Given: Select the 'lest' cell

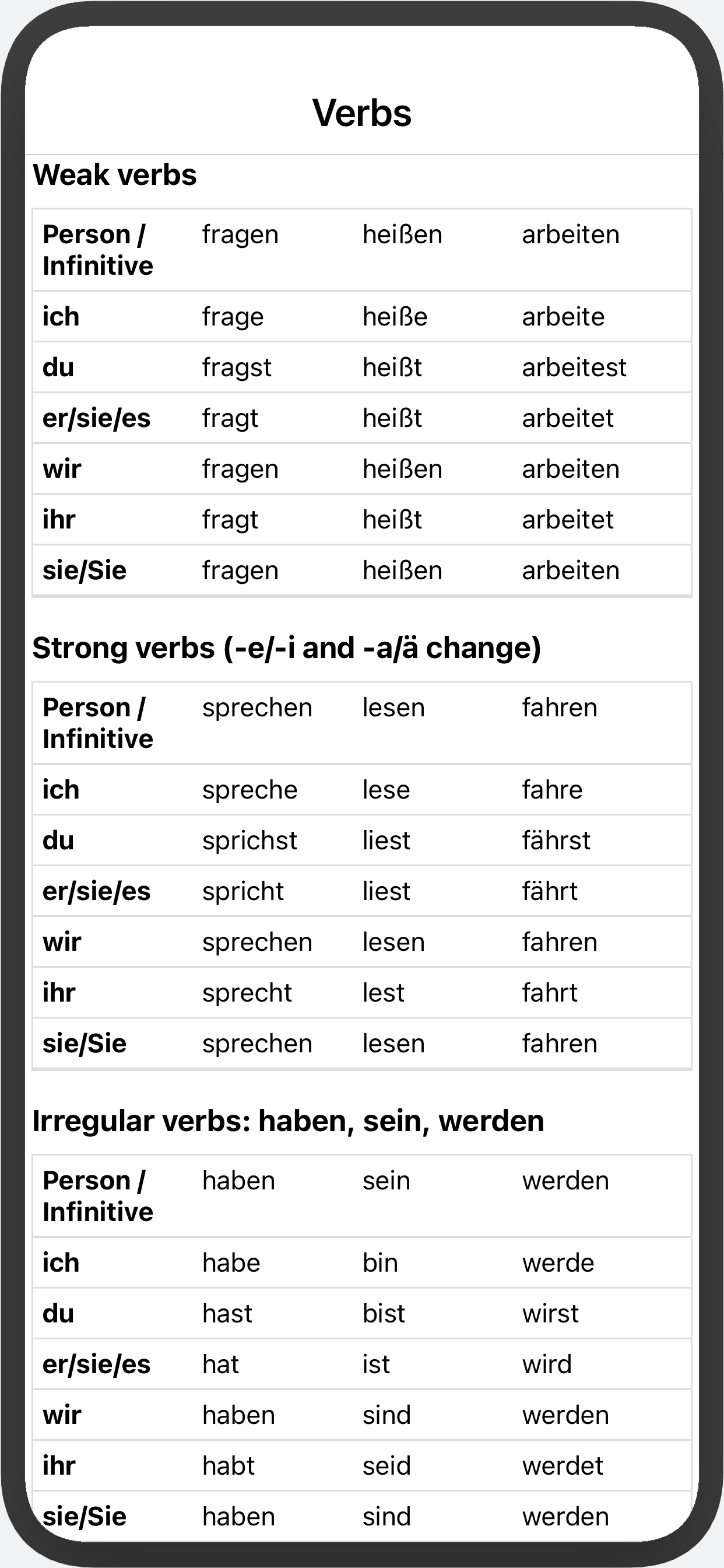Looking at the screenshot, I should coord(384,993).
